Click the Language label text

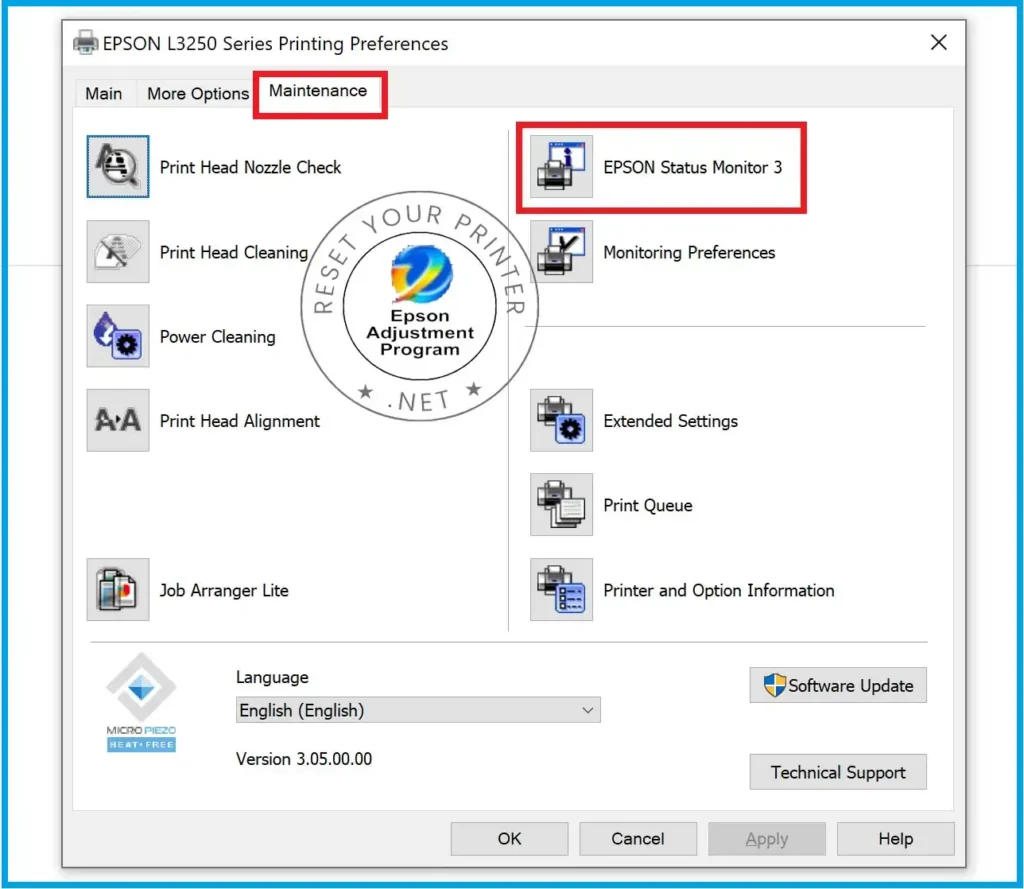tap(272, 677)
